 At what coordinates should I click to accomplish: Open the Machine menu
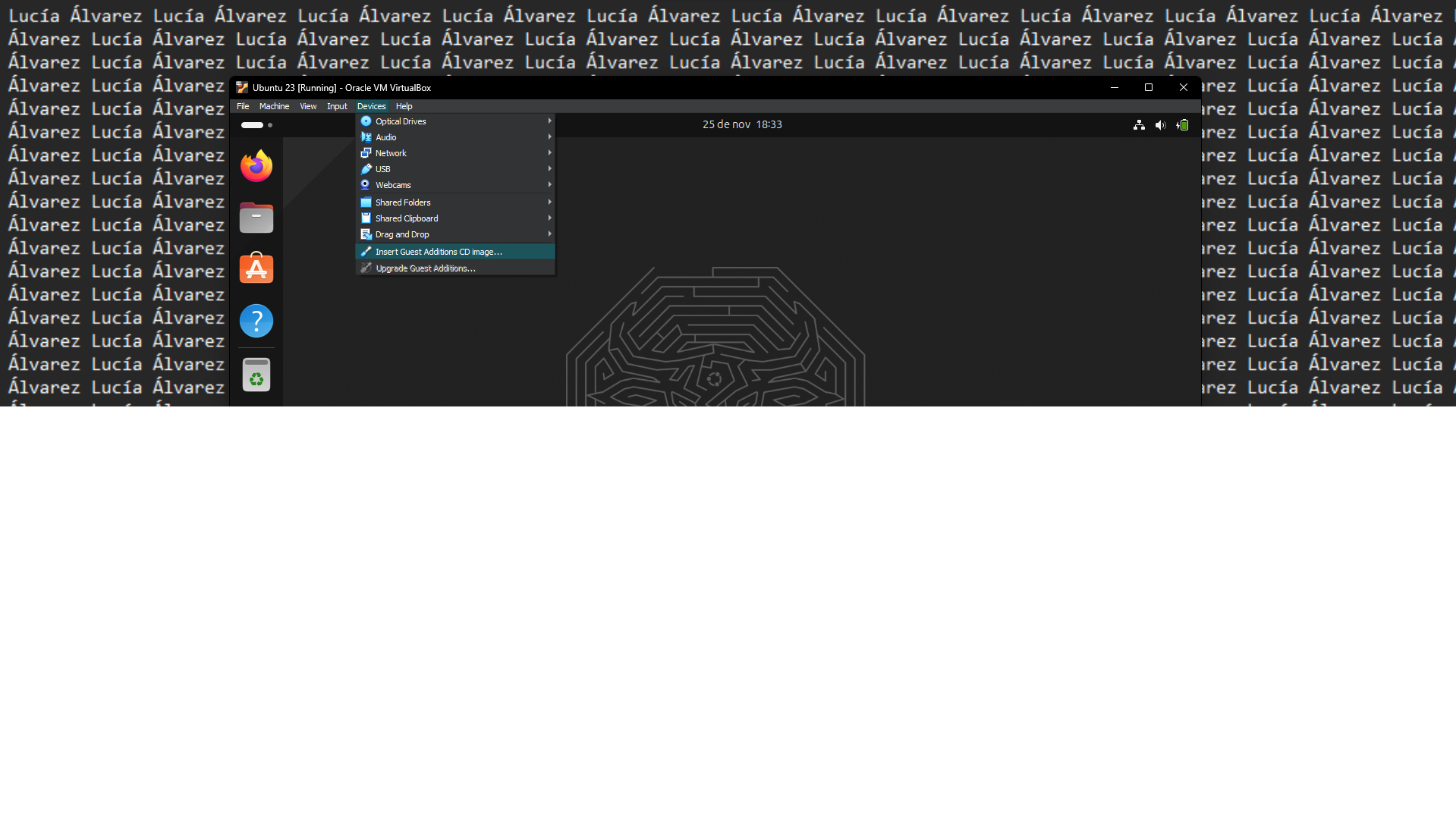(x=274, y=106)
